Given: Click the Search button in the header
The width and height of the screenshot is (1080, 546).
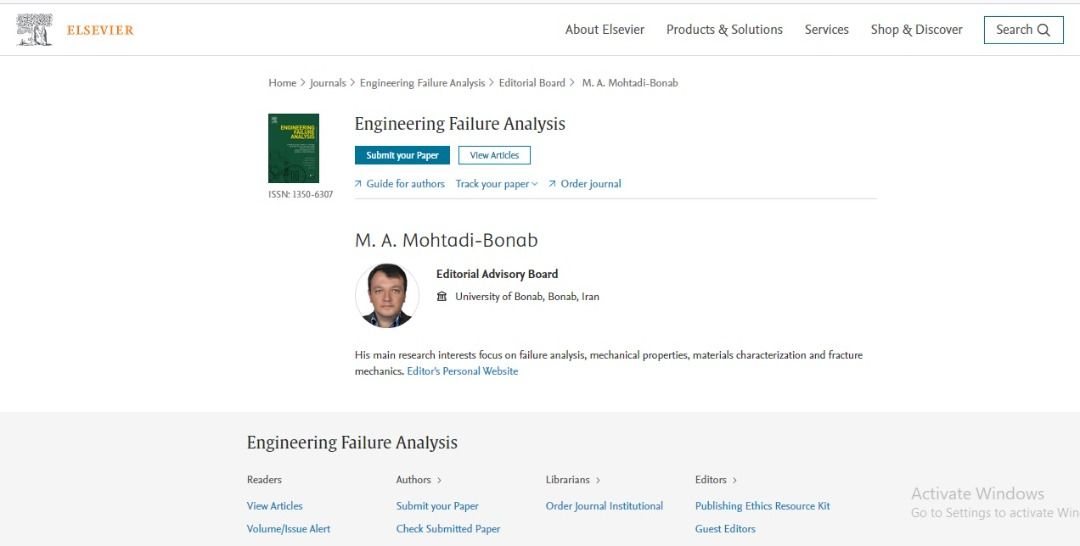Looking at the screenshot, I should [x=1024, y=30].
